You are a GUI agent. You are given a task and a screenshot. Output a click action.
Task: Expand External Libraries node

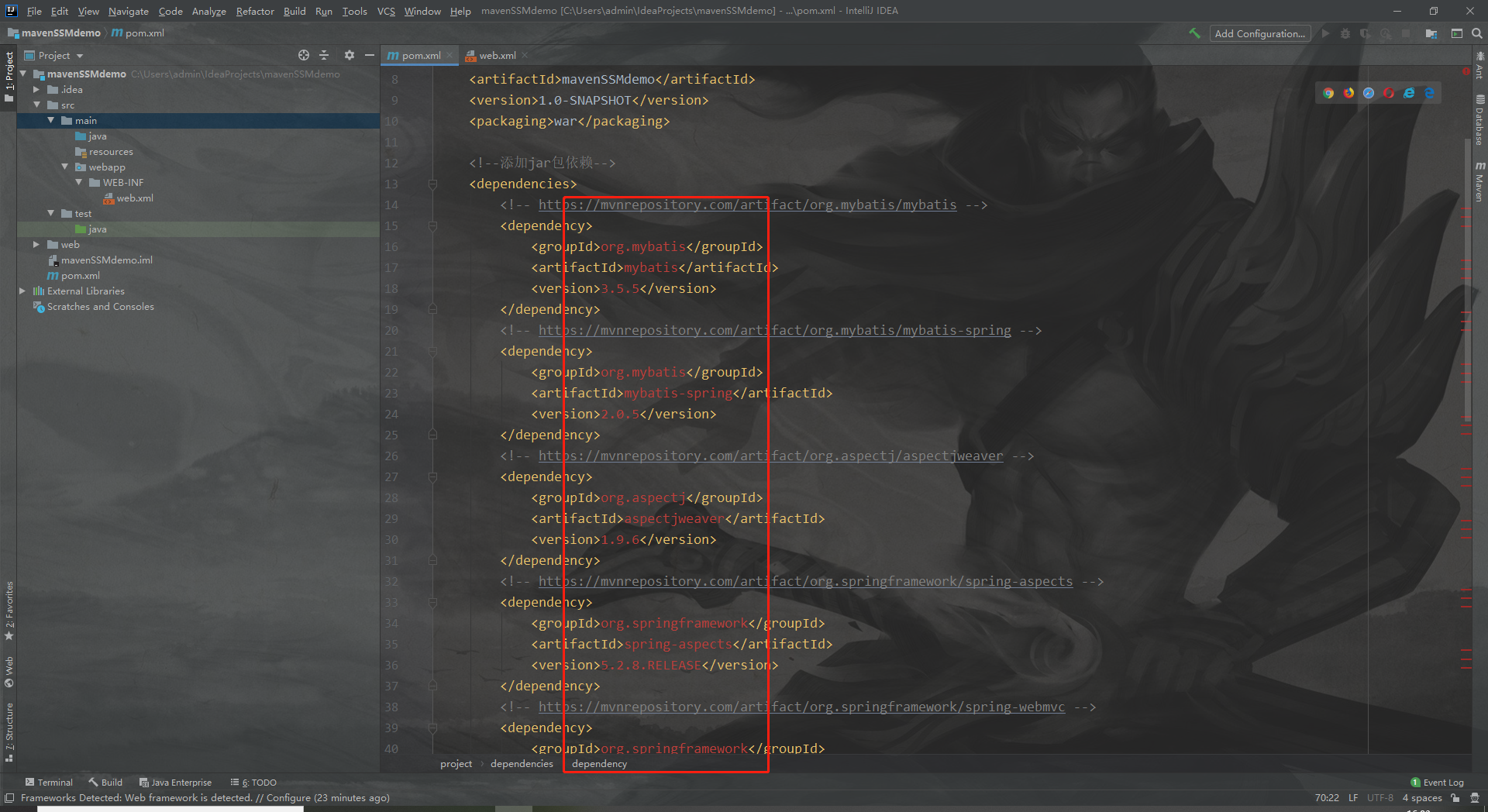[22, 291]
